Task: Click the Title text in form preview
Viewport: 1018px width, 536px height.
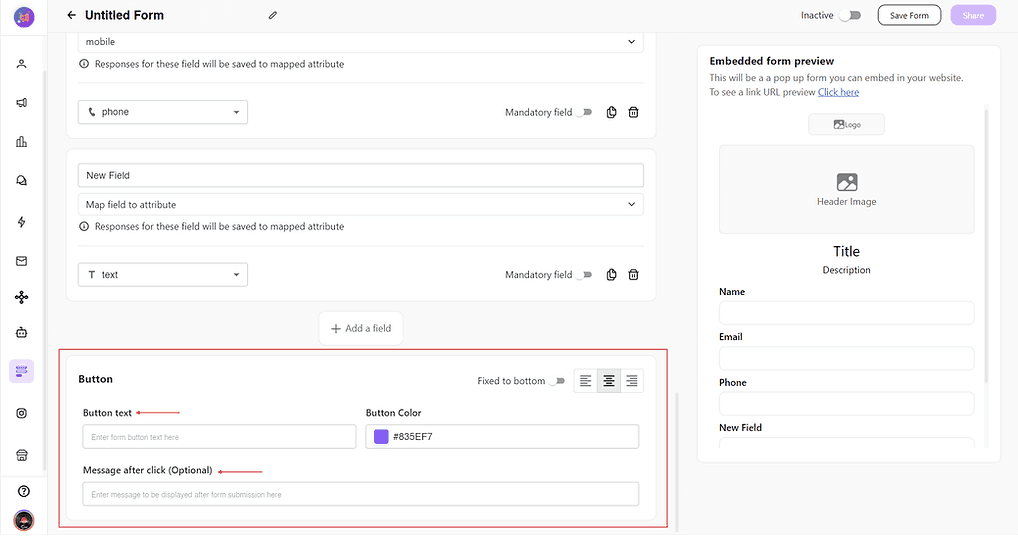Action: click(847, 251)
